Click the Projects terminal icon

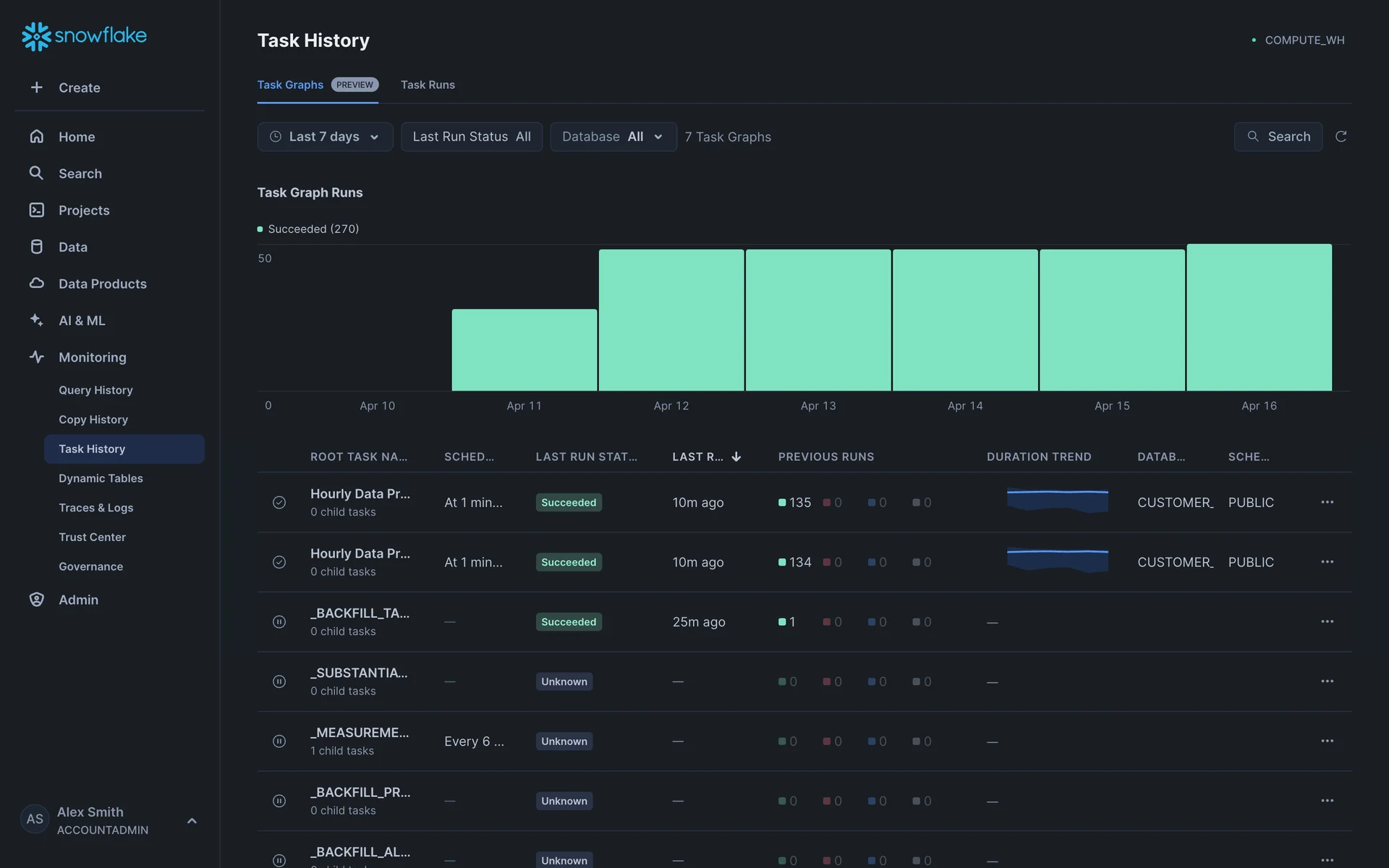coord(37,210)
